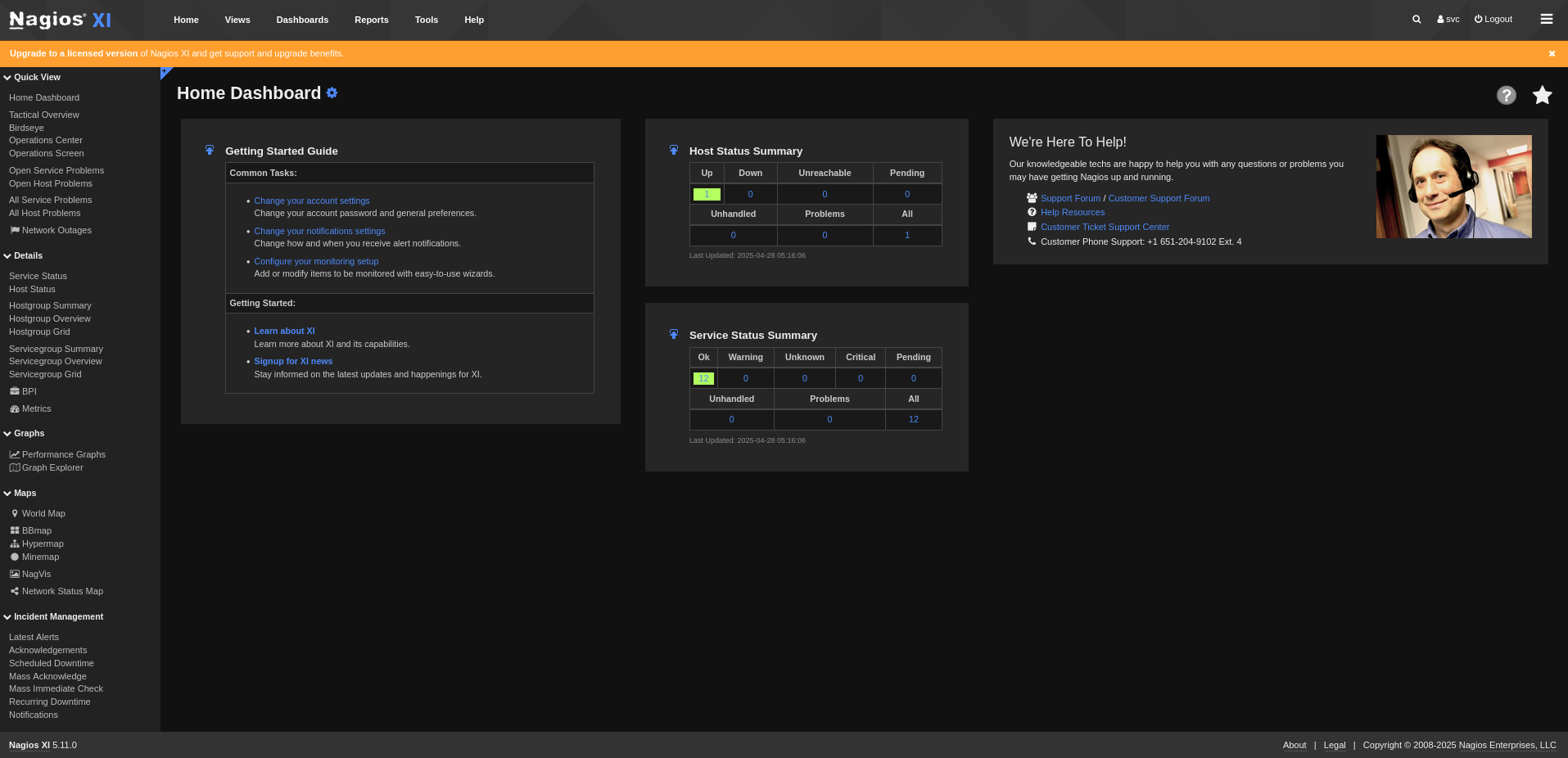Click the dashboard settings gear icon
Image resolution: width=1568 pixels, height=758 pixels.
pyautogui.click(x=332, y=92)
